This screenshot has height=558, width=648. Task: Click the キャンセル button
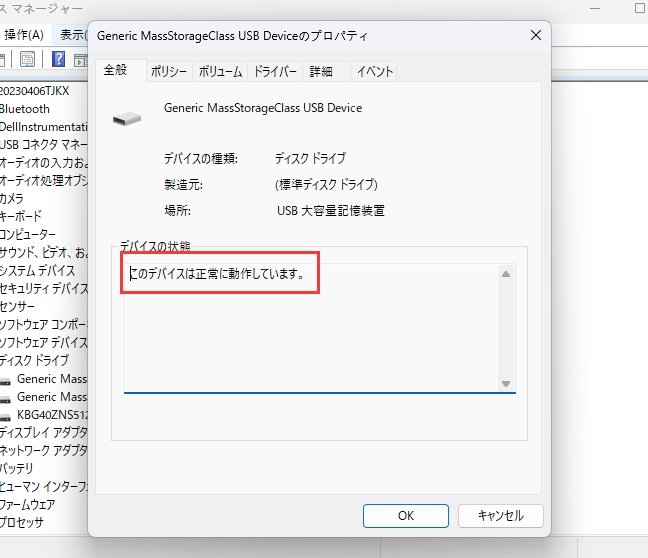[500, 515]
